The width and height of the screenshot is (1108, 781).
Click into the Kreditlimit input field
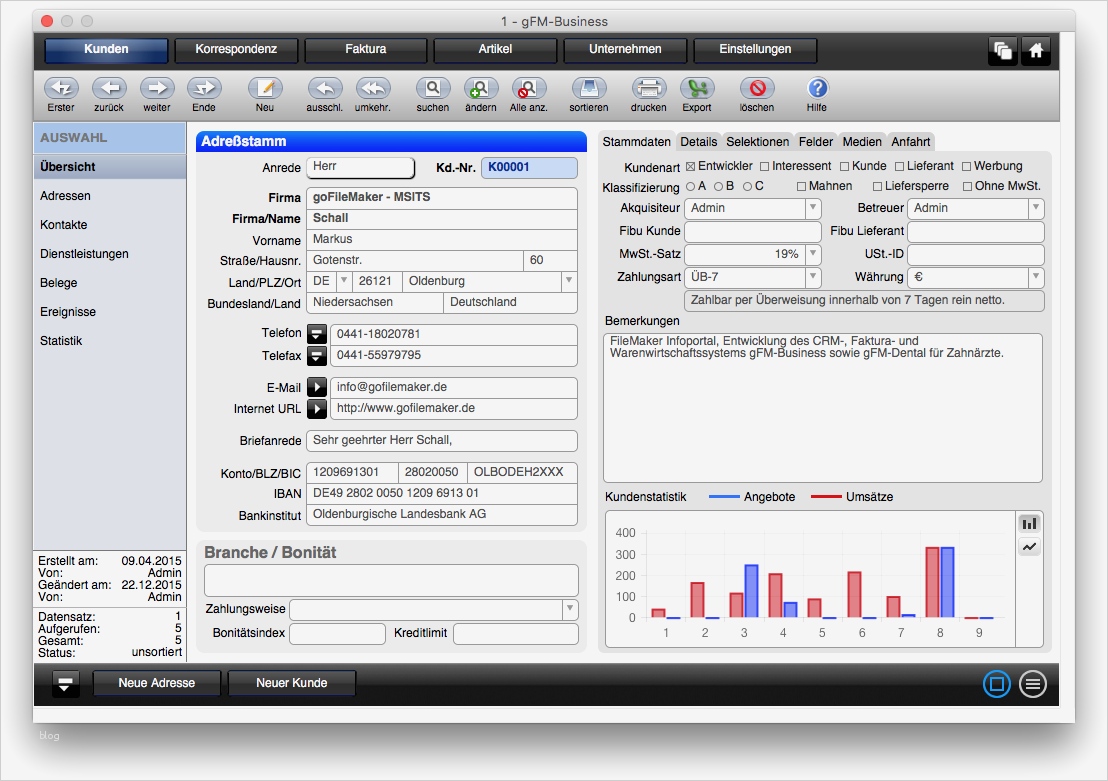pyautogui.click(x=515, y=634)
